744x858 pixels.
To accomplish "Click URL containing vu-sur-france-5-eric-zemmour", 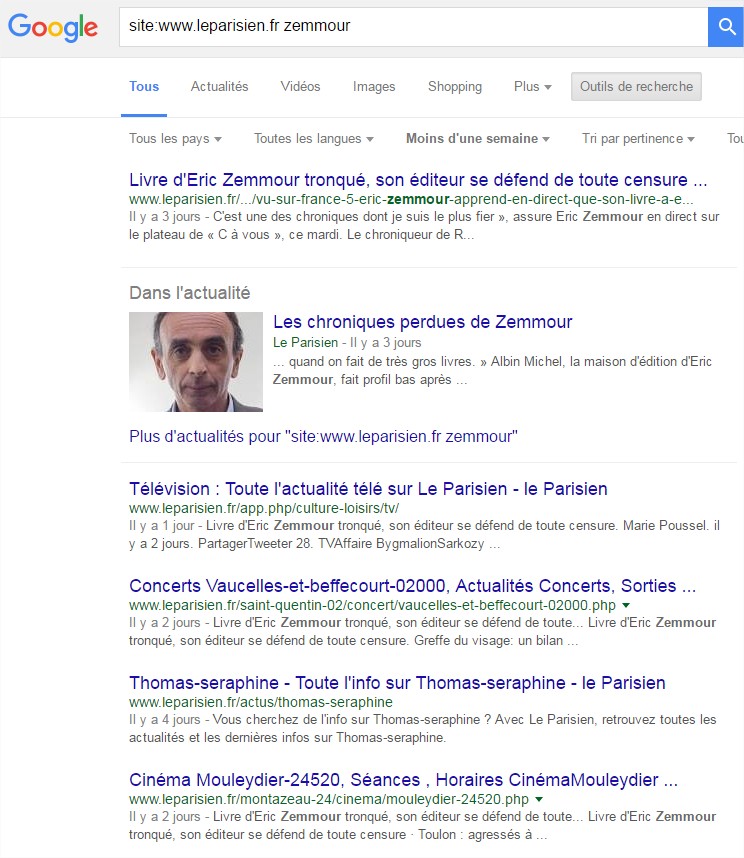I will tap(411, 199).
